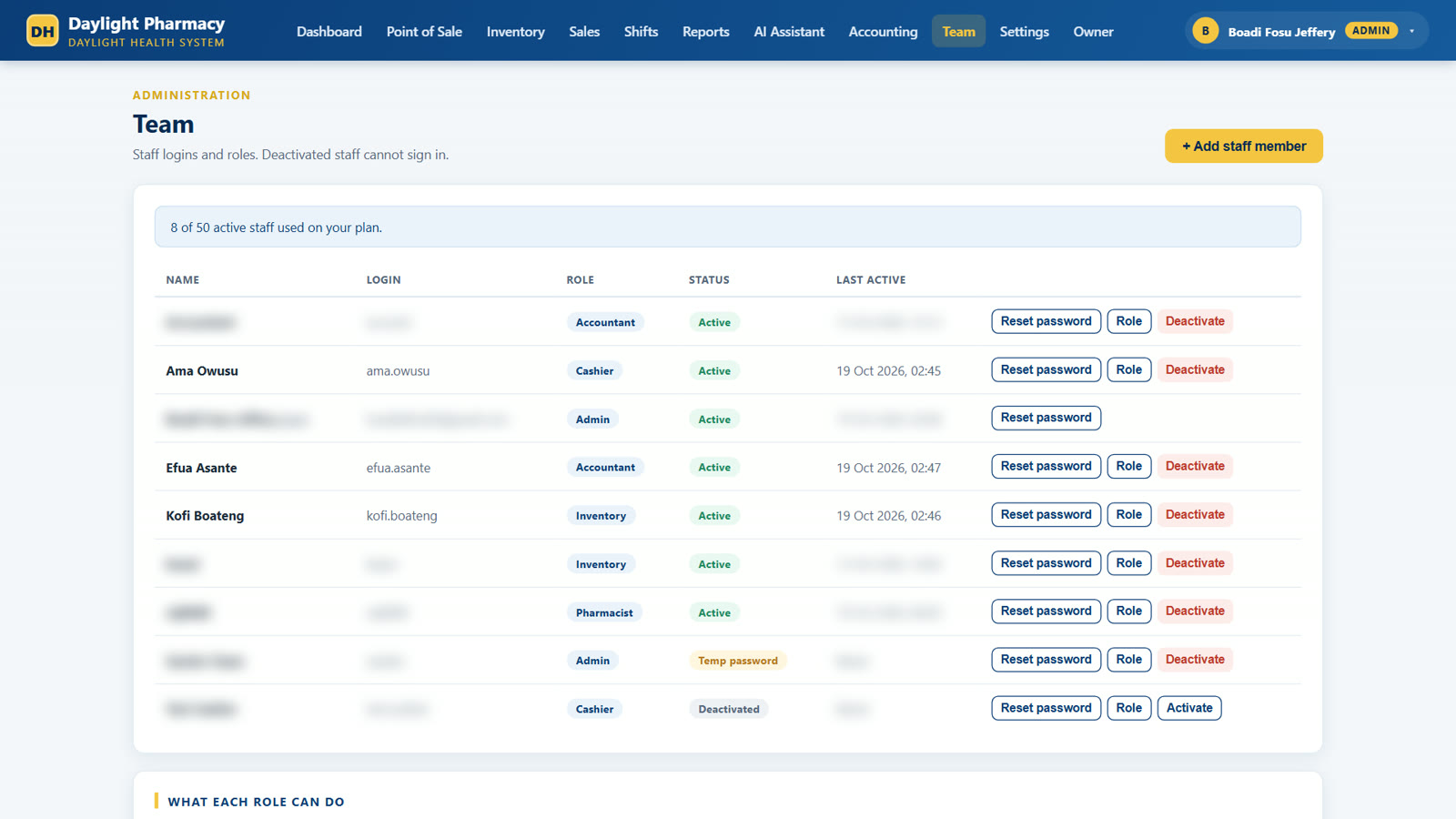
Task: Reset password for Ama Owusu
Action: [x=1046, y=369]
